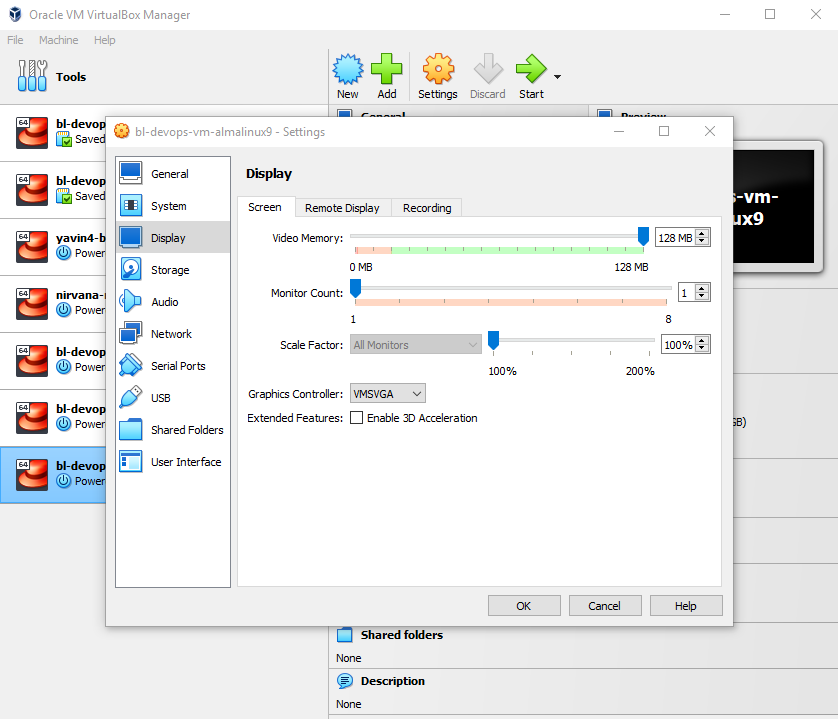Close the Settings dialog window
Viewport: 838px width, 719px height.
tap(710, 131)
